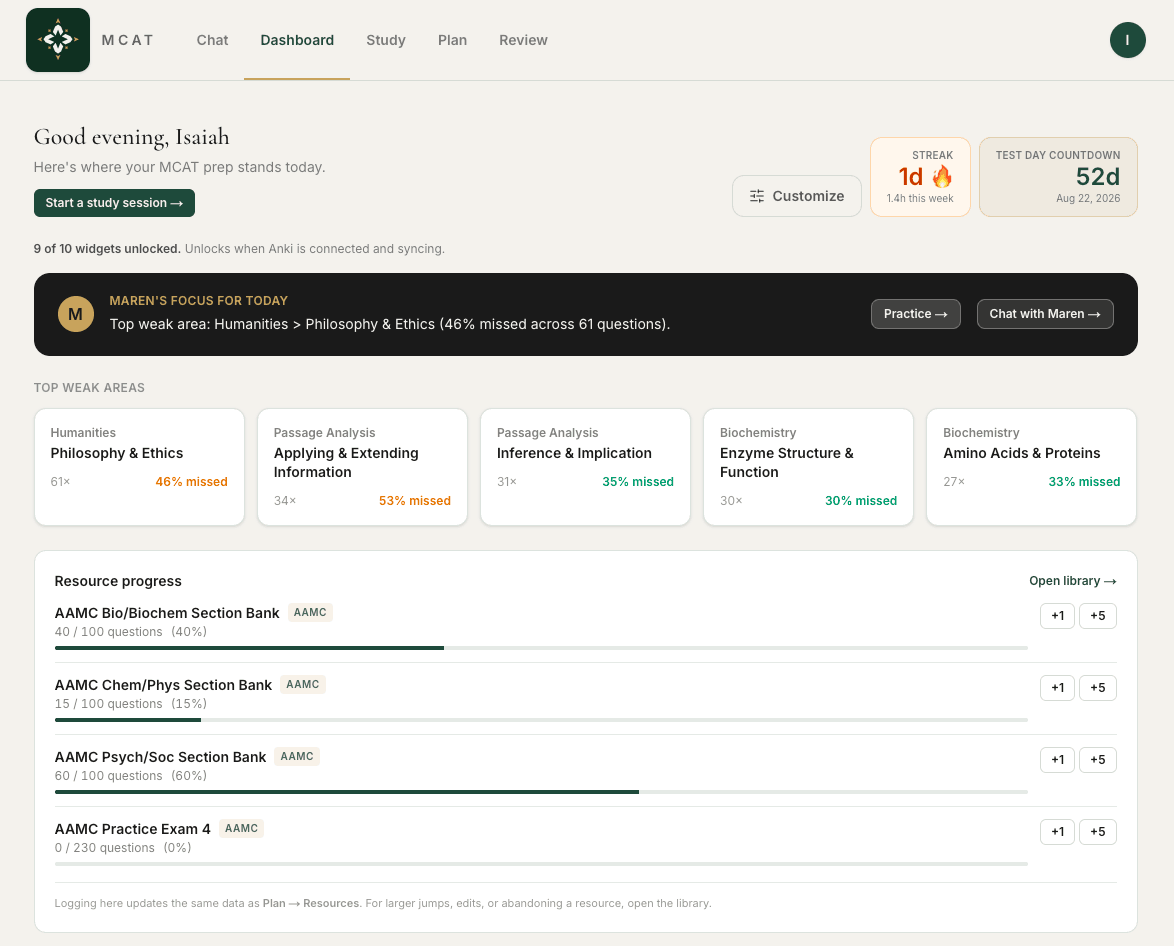Click the 'Good evening, Isaiah' heading
1174x946 pixels.
[132, 137]
